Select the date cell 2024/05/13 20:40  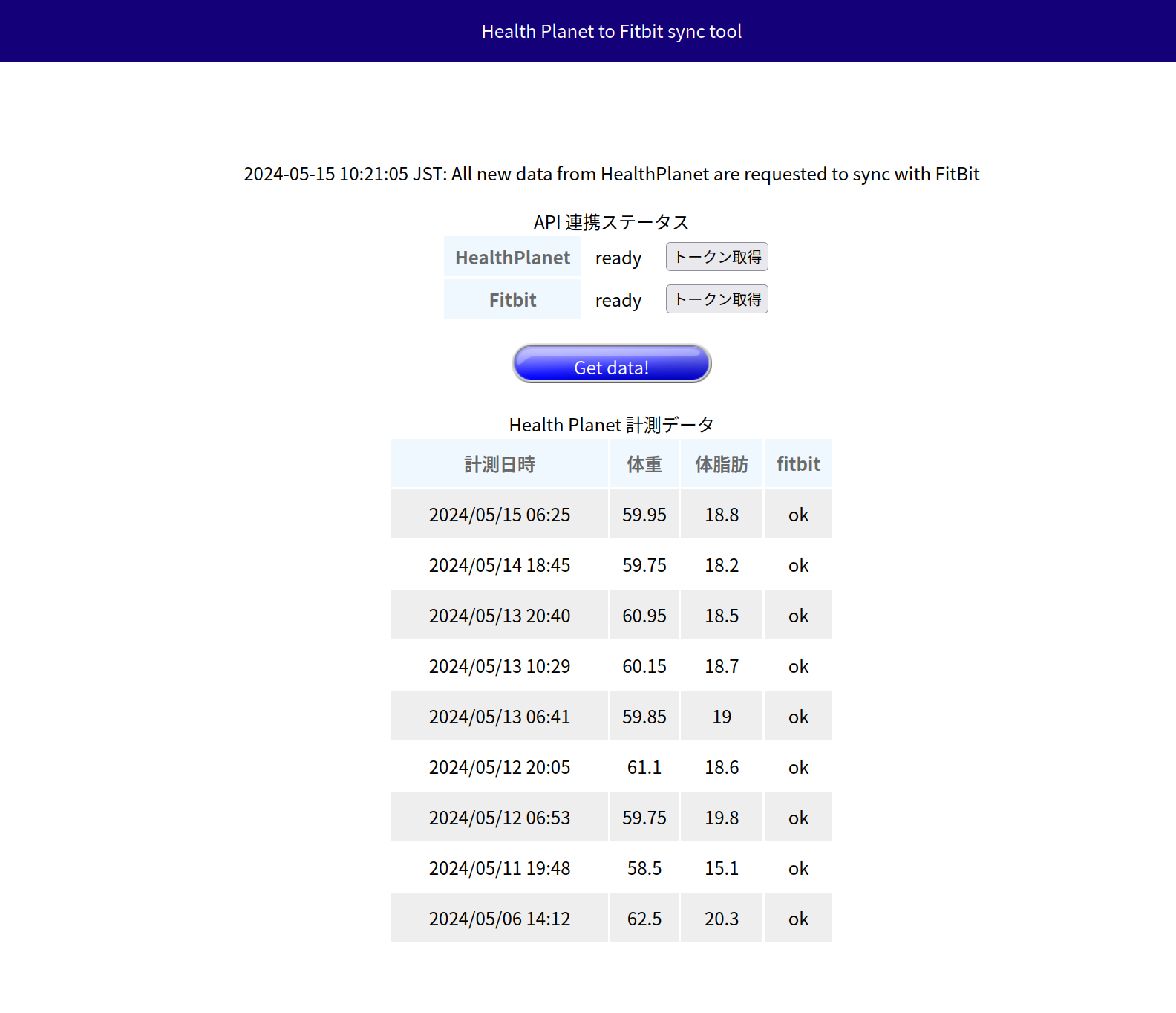click(x=500, y=615)
